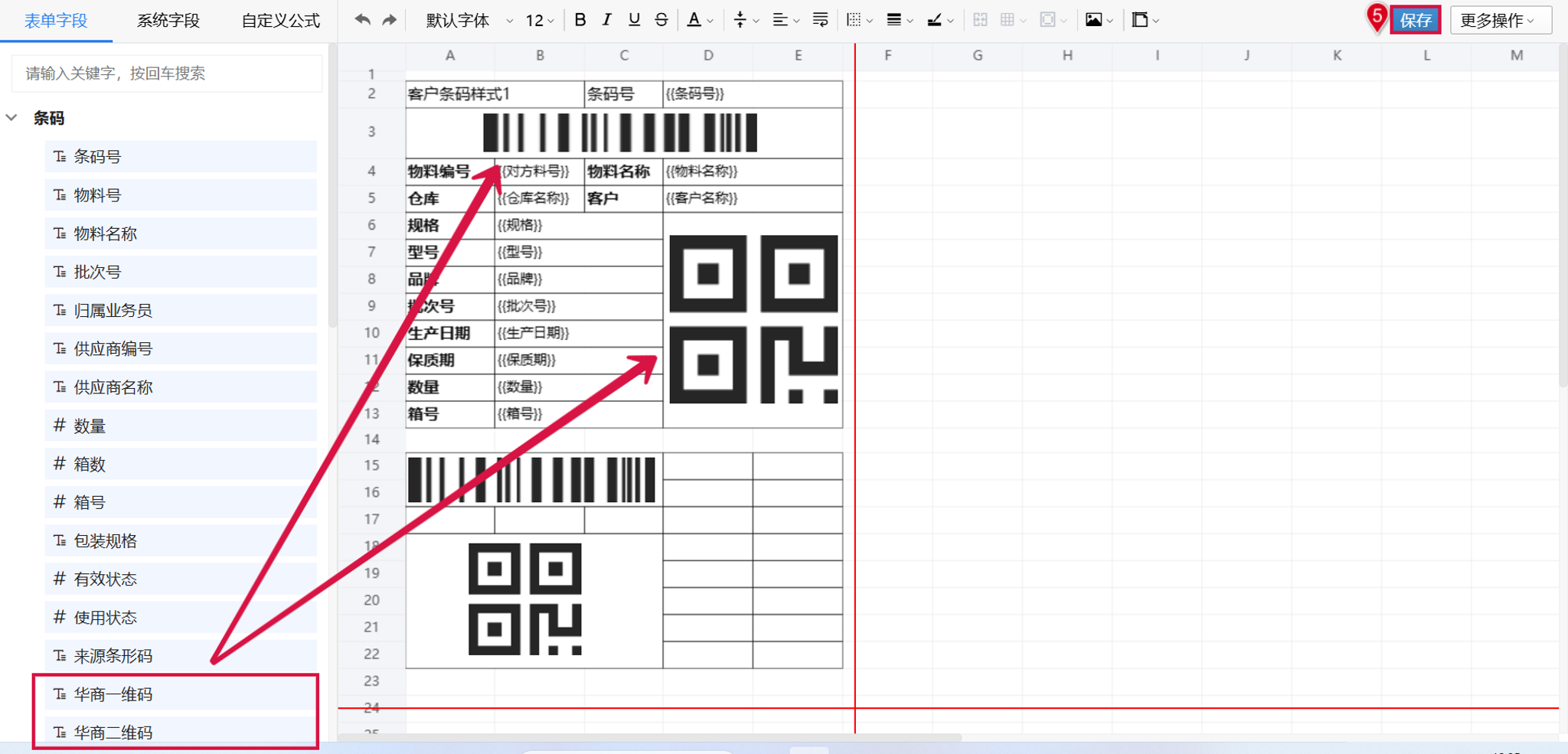Select the 物料号 field
This screenshot has height=754, width=1568.
(x=181, y=194)
